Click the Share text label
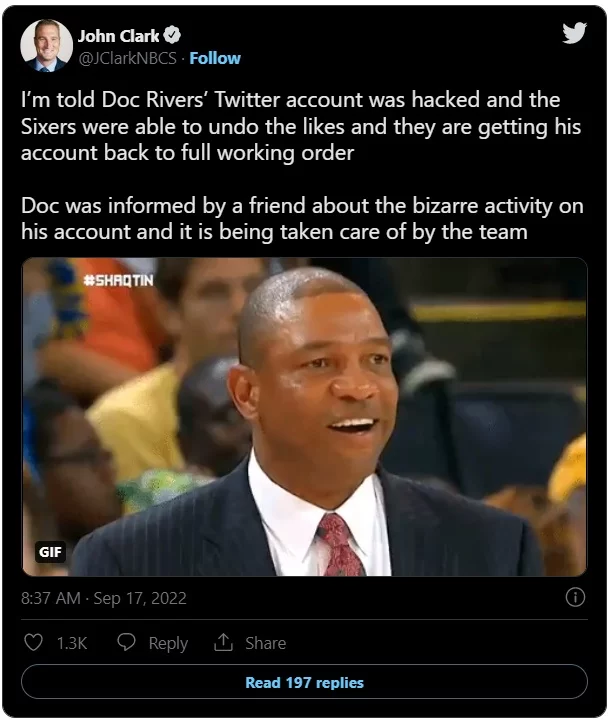 [x=265, y=643]
